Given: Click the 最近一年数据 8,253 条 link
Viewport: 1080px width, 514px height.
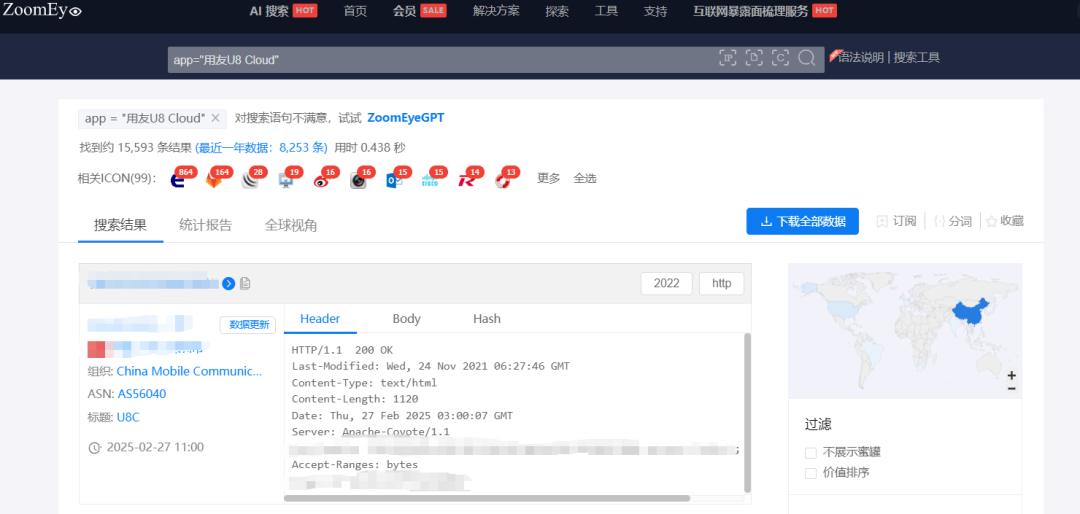Looking at the screenshot, I should [262, 147].
